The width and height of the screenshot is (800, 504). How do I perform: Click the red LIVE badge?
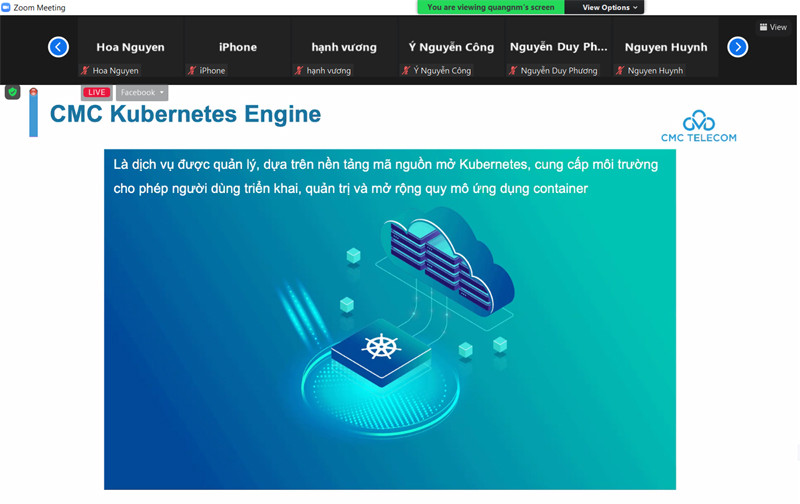[96, 92]
